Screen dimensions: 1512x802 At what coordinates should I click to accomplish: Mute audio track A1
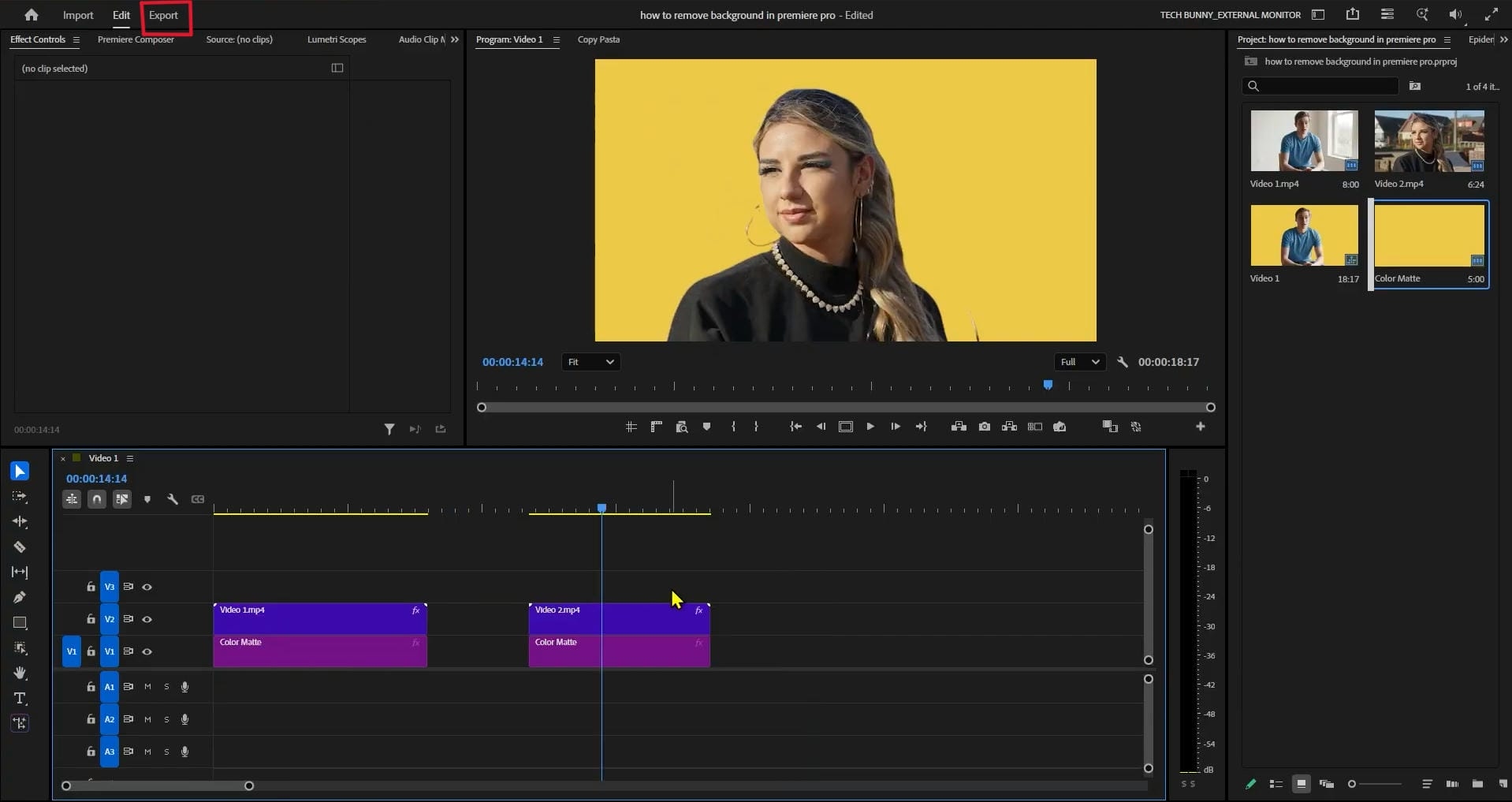147,687
